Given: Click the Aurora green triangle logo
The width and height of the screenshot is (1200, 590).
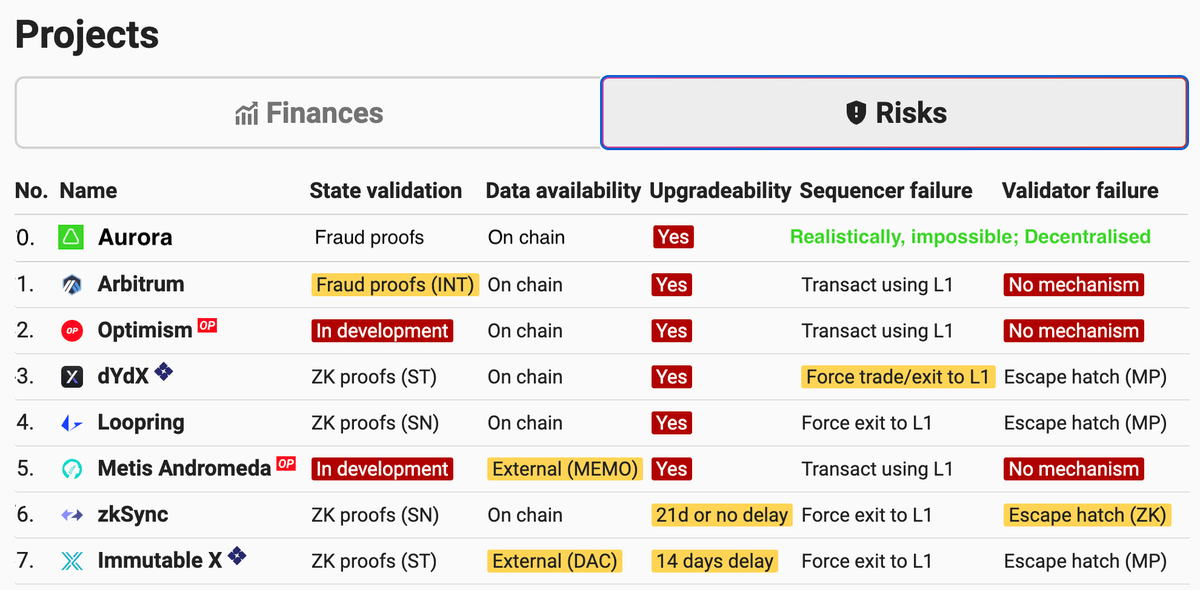Looking at the screenshot, I should pyautogui.click(x=72, y=238).
